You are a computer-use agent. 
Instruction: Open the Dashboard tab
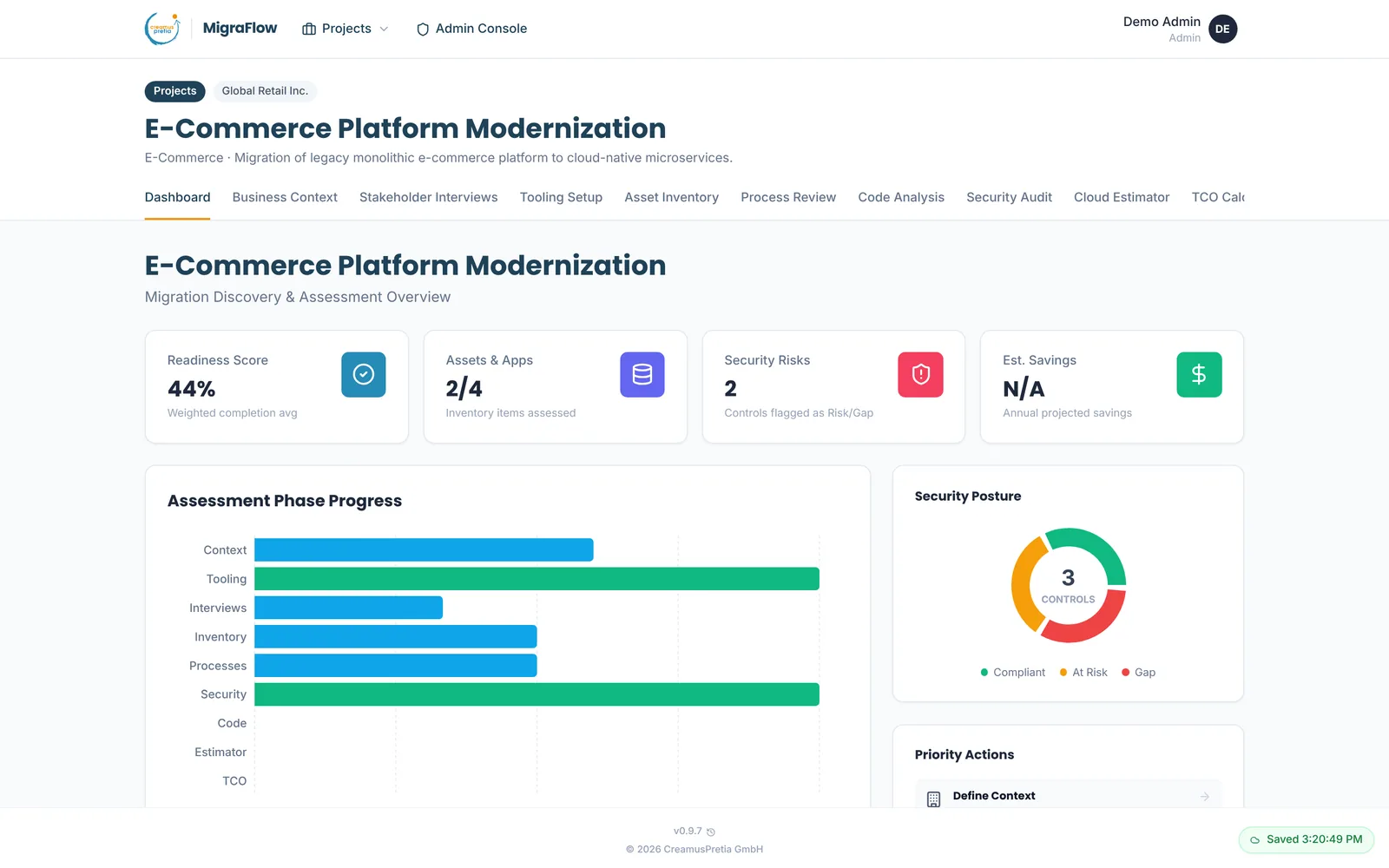tap(177, 197)
